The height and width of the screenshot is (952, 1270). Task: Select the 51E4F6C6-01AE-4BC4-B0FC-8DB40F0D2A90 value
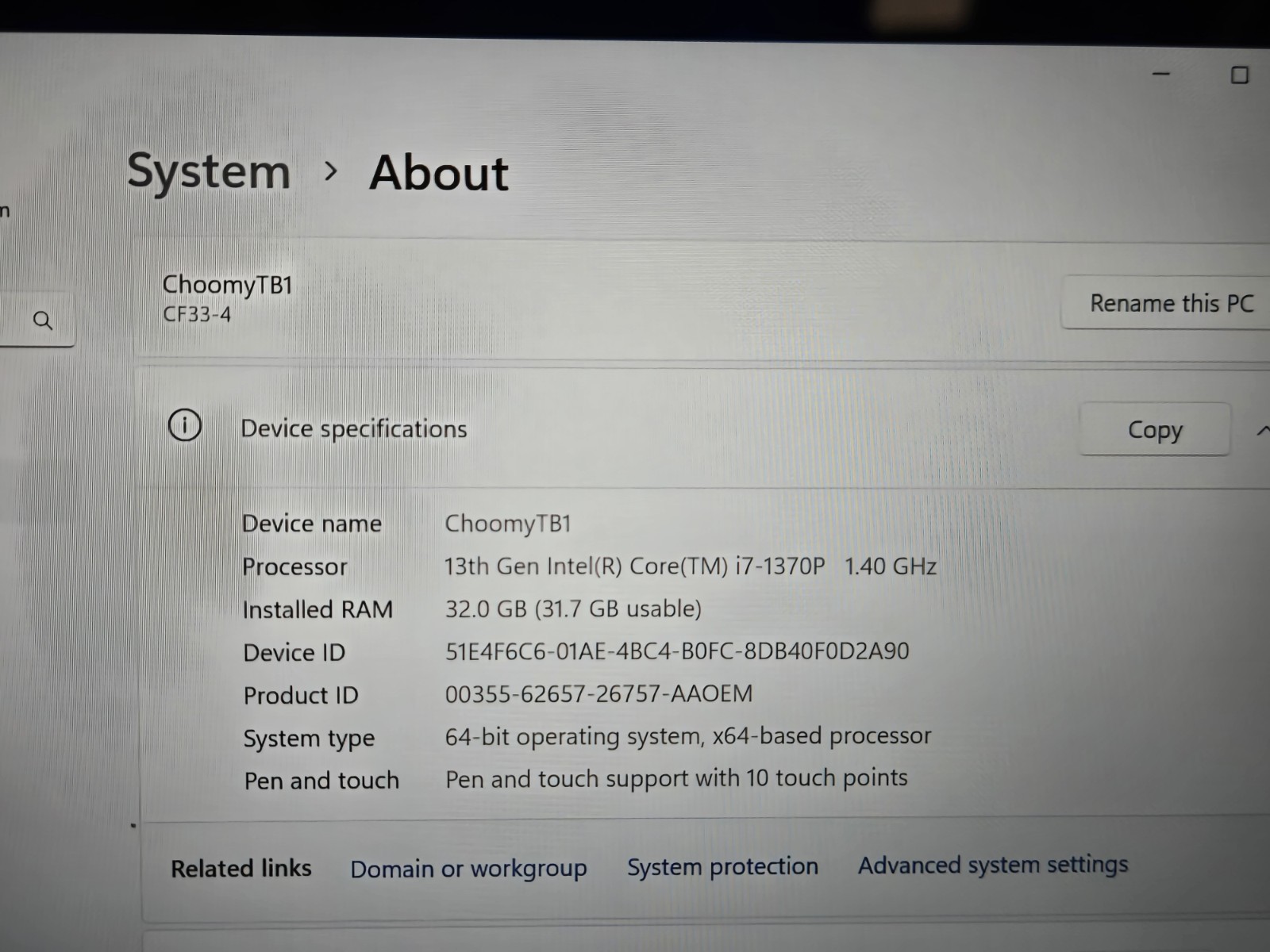[x=677, y=651]
